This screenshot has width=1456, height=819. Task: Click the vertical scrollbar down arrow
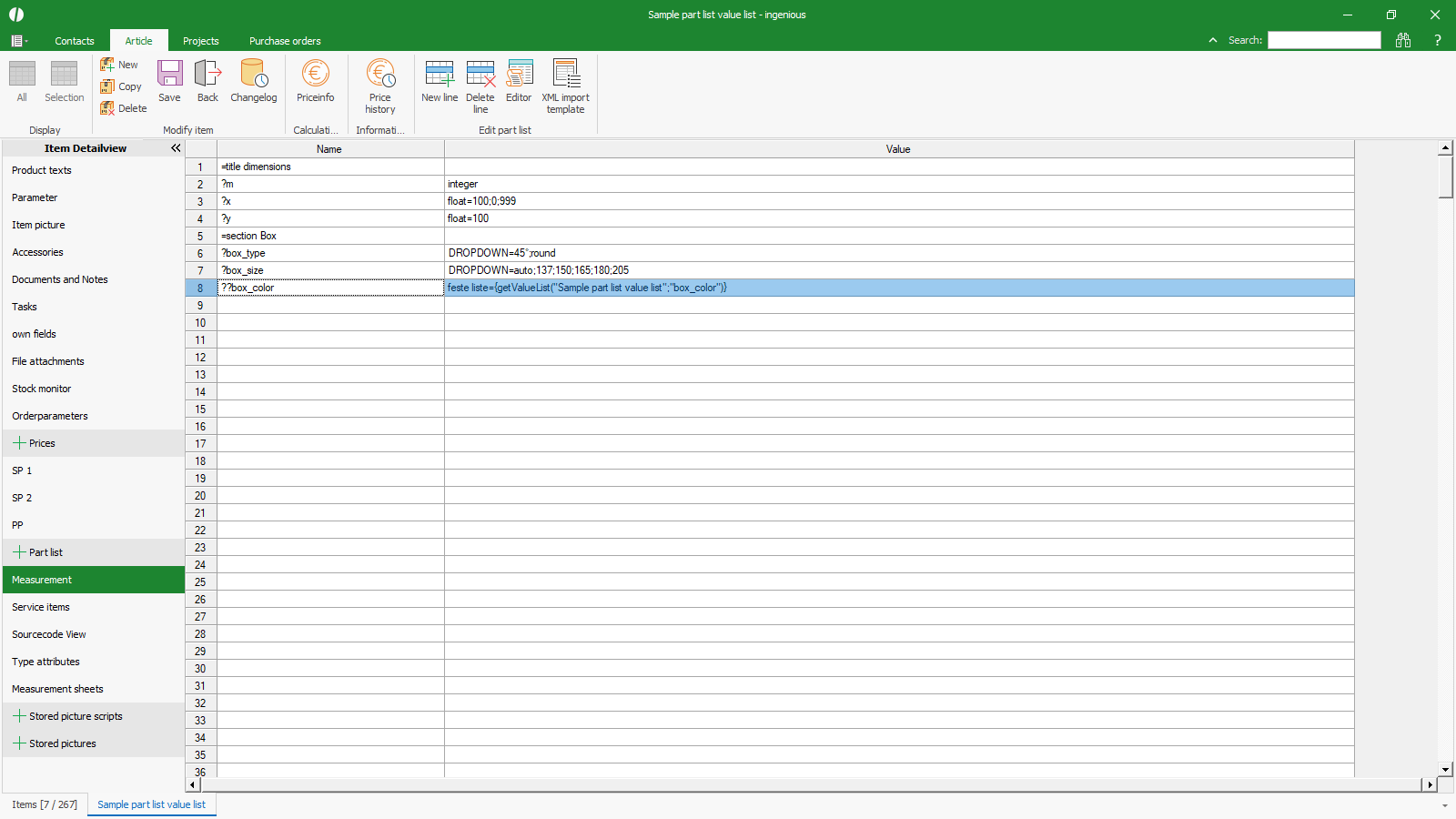[x=1445, y=770]
